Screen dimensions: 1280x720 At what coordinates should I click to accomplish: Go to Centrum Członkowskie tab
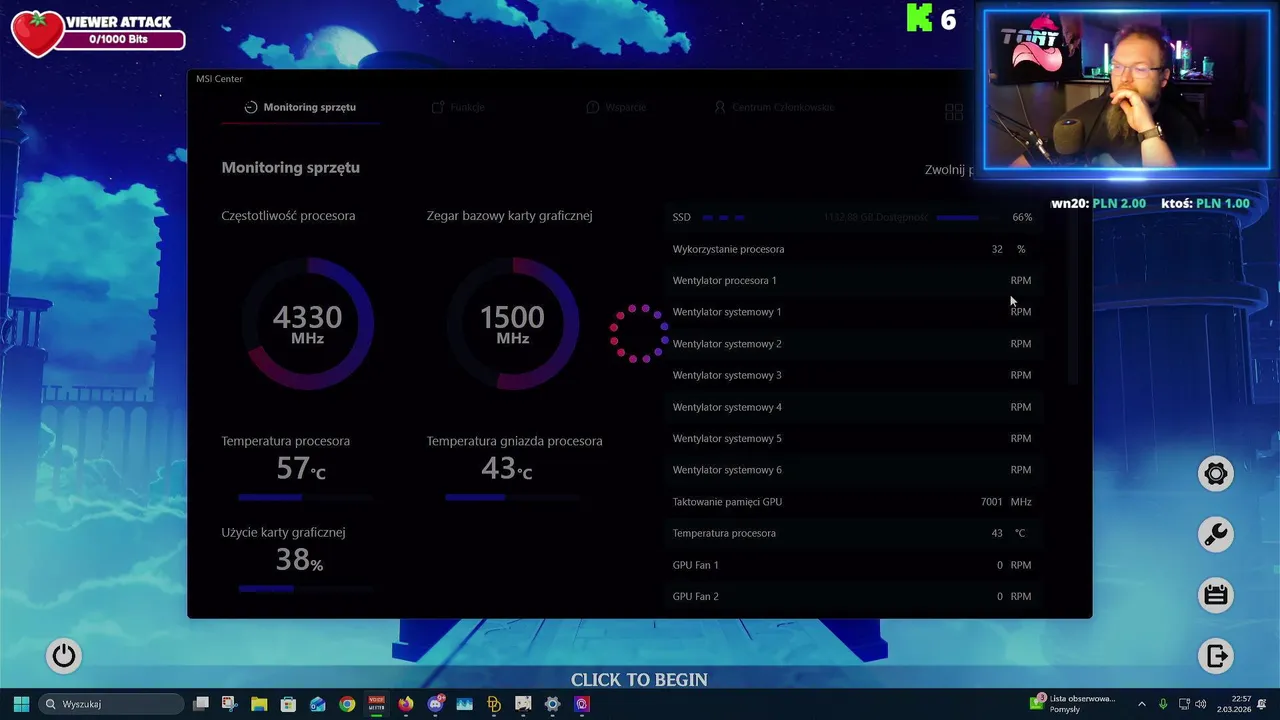coord(773,107)
